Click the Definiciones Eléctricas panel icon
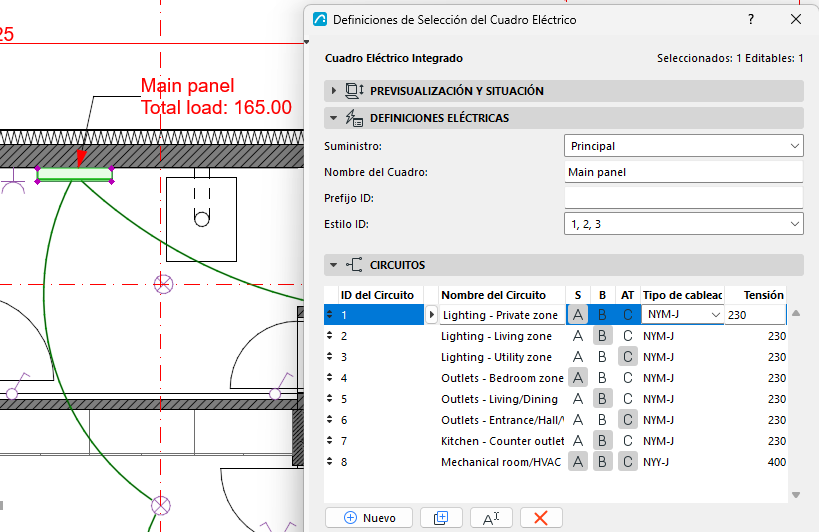Viewport: 819px width, 532px height. [354, 118]
